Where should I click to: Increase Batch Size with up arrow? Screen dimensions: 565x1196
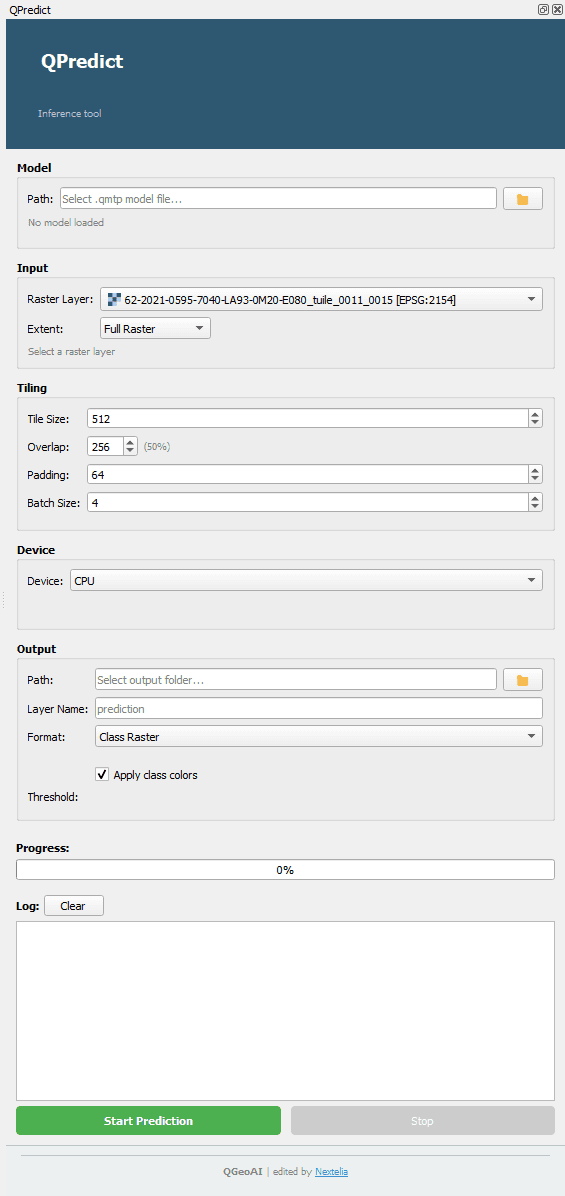tap(535, 497)
